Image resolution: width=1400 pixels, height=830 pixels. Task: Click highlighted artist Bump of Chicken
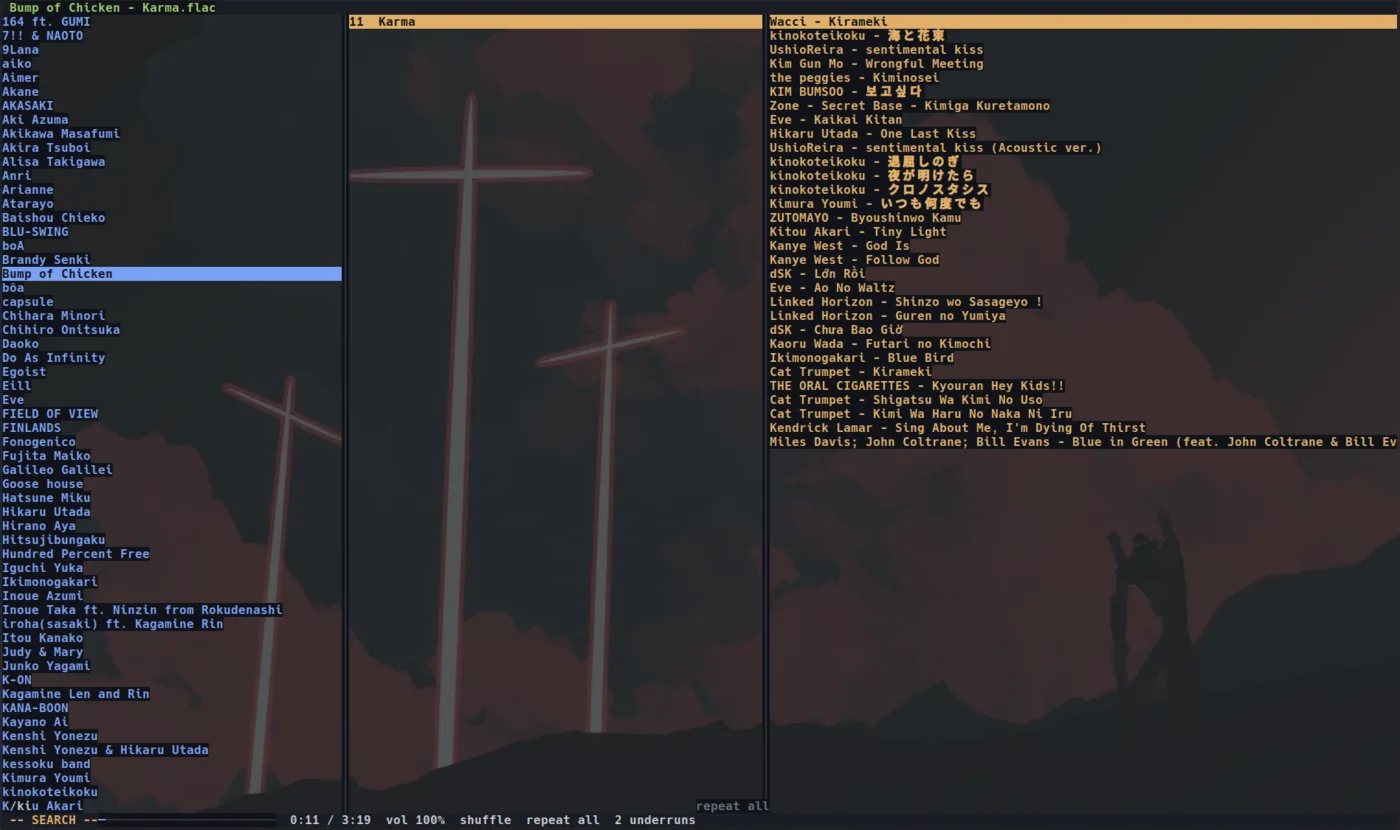point(171,273)
